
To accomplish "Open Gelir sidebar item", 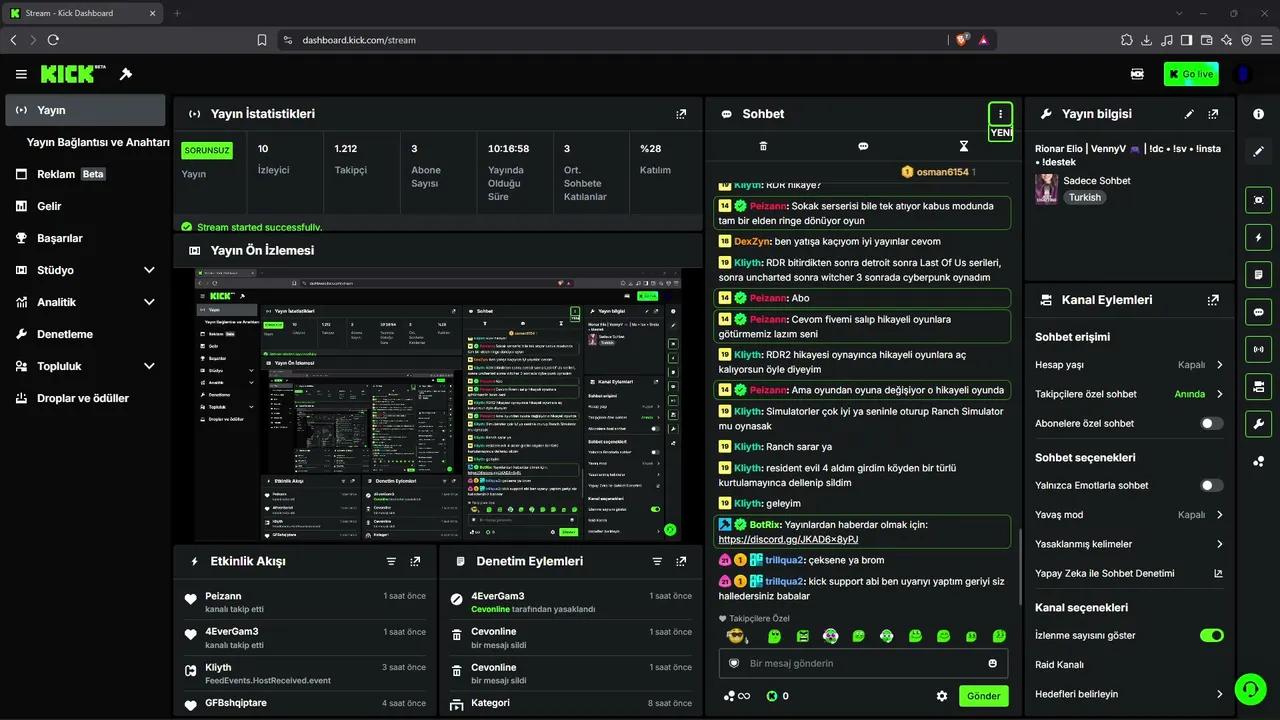I will point(85,206).
